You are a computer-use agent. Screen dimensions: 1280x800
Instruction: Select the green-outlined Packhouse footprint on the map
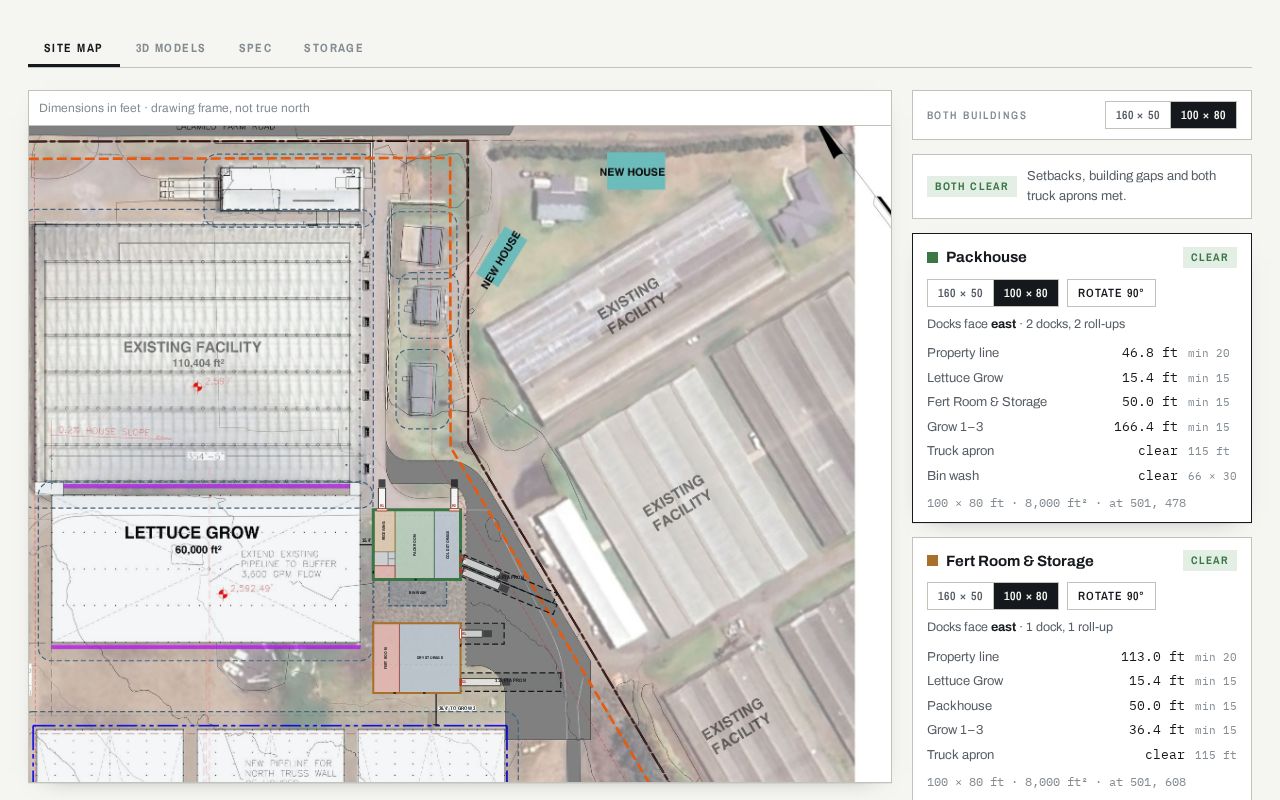[417, 544]
